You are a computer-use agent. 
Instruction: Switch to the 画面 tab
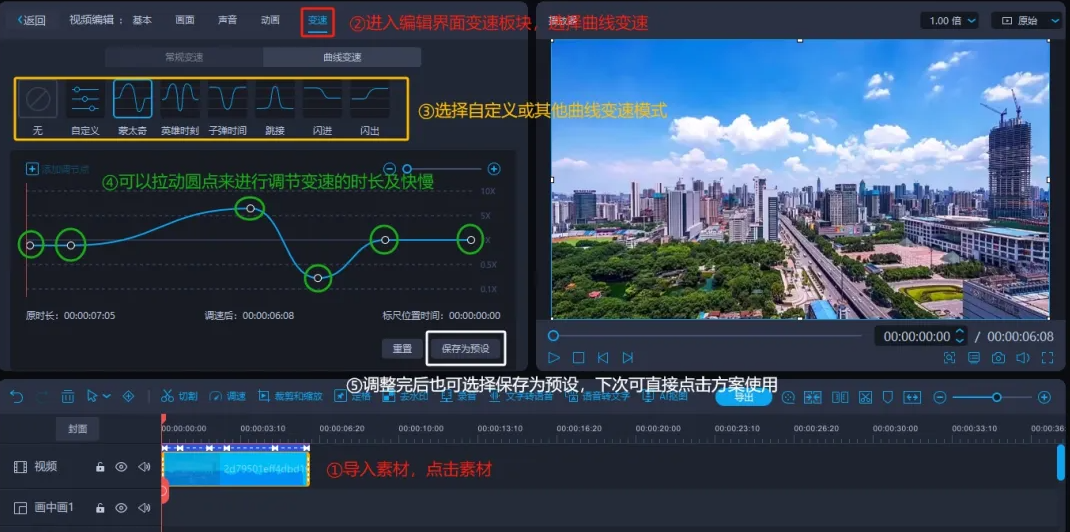[185, 20]
